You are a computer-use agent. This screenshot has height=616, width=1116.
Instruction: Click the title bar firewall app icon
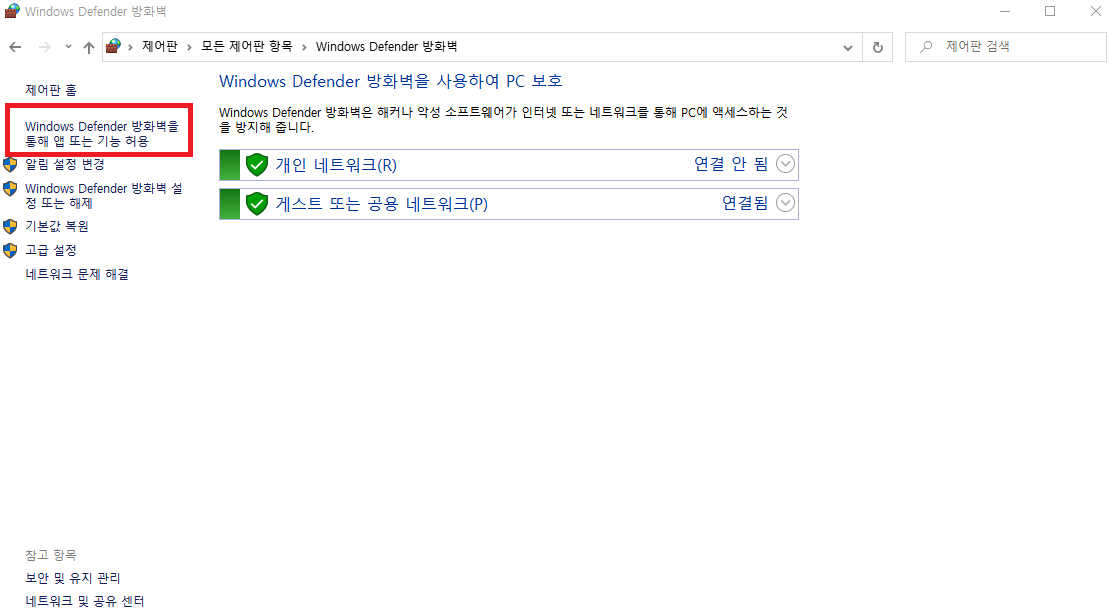coord(11,11)
